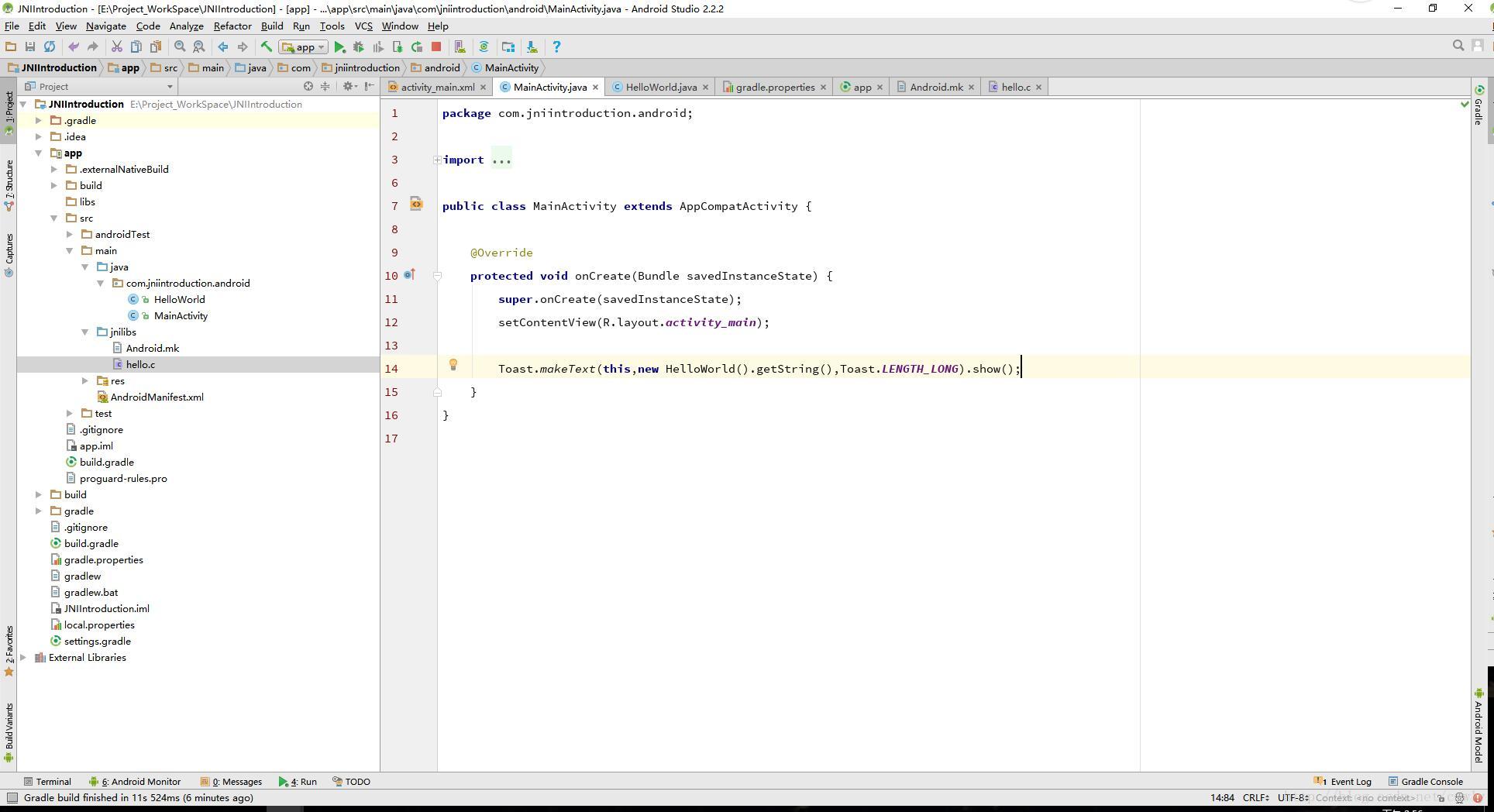Open the Terminal tool window
This screenshot has height=812, width=1494.
point(47,781)
